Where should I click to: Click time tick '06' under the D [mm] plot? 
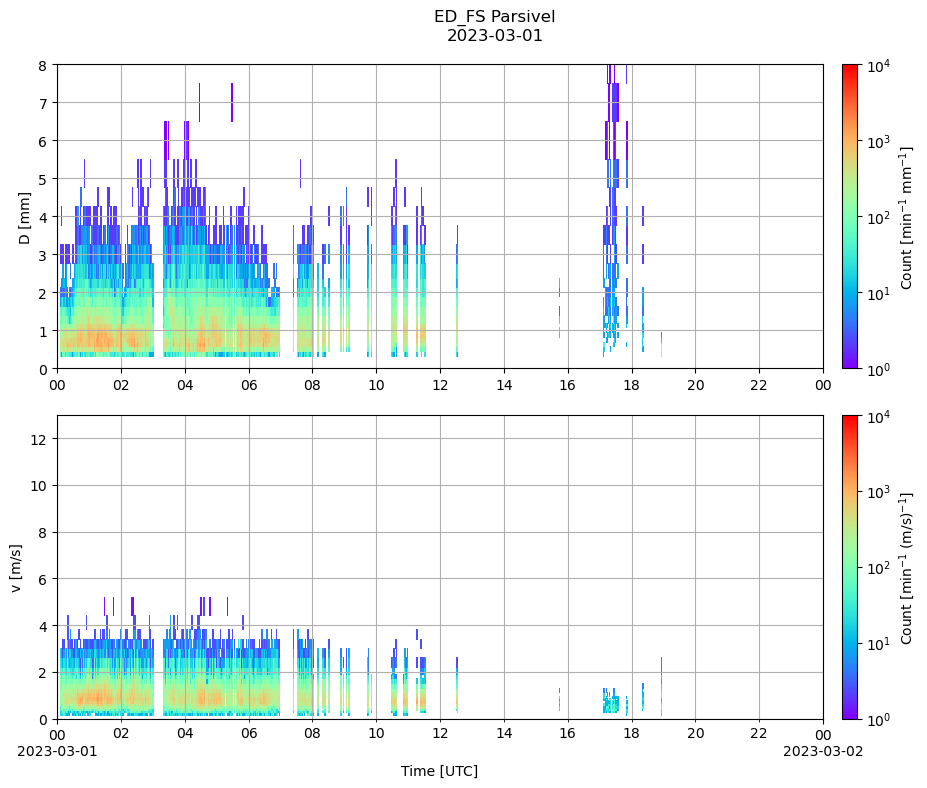(249, 385)
